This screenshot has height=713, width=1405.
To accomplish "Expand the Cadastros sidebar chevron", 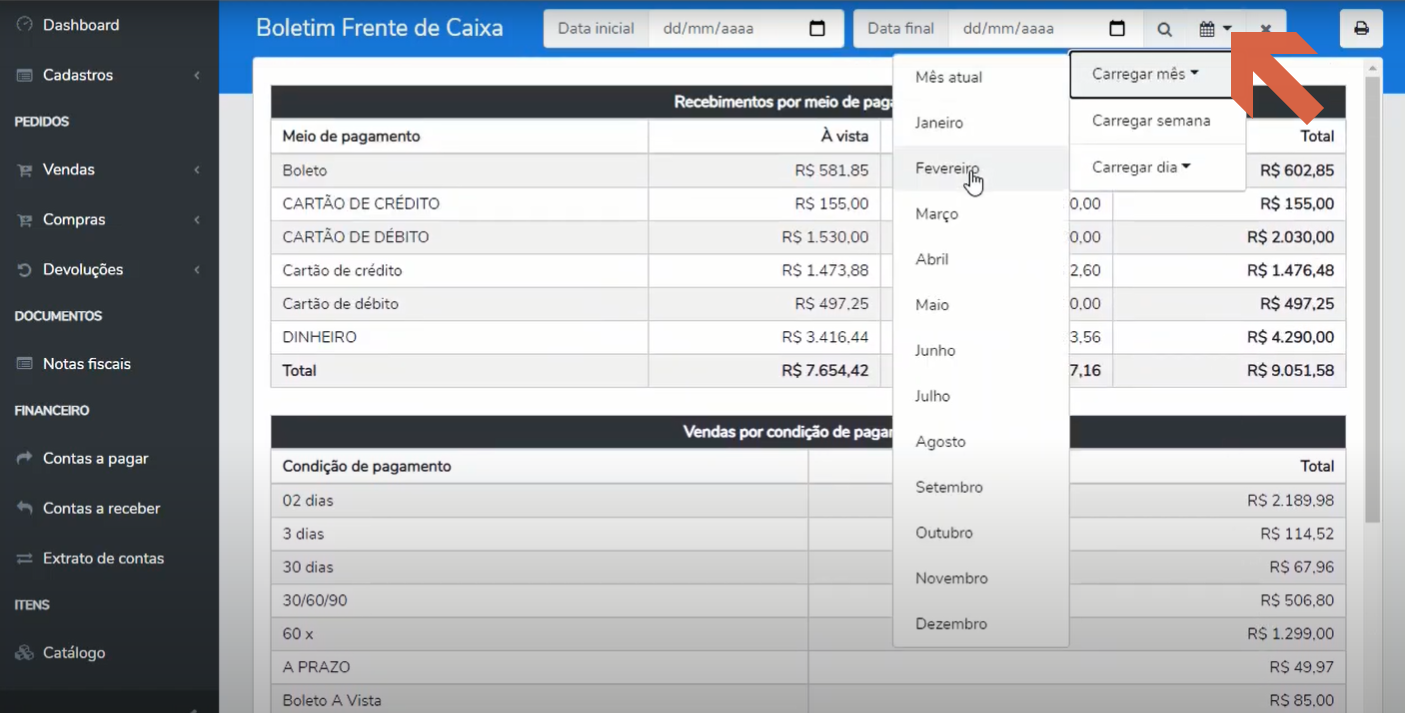I will (x=197, y=75).
